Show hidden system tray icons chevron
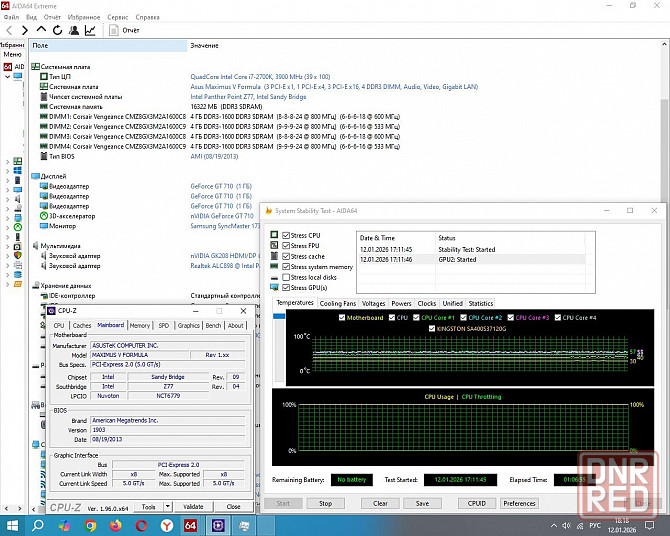 coord(555,525)
